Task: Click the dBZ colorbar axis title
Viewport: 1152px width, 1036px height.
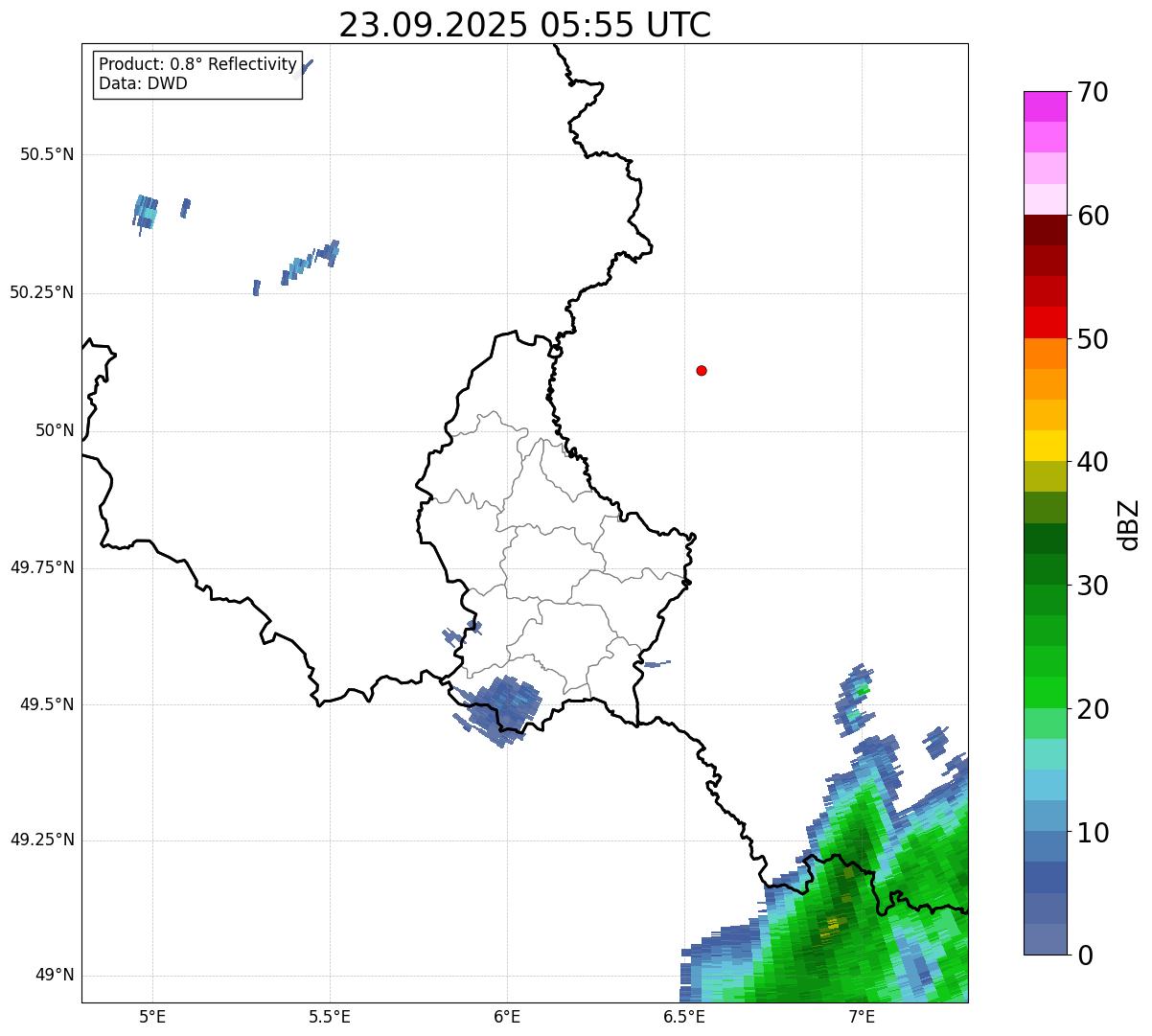Action: [1129, 524]
